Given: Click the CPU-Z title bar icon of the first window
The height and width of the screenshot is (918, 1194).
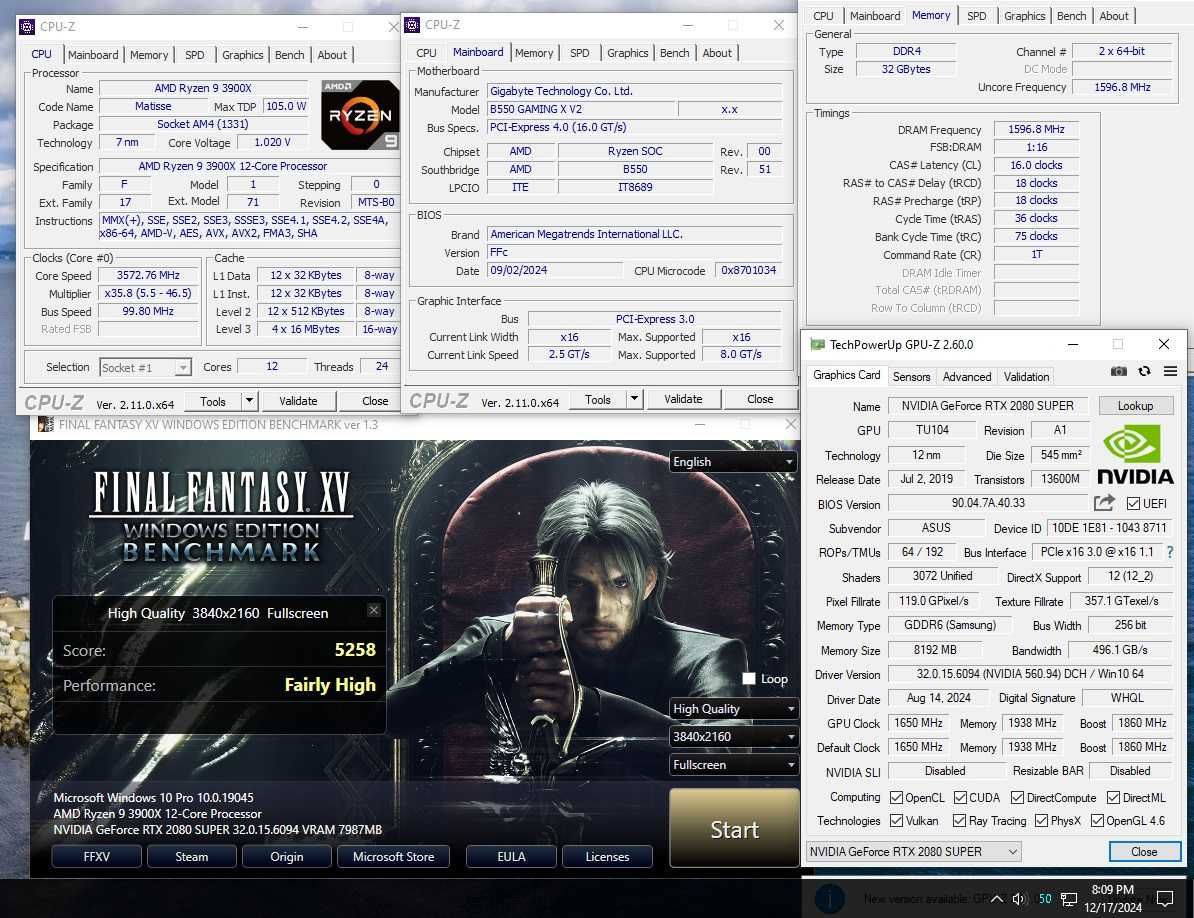Looking at the screenshot, I should [x=27, y=27].
